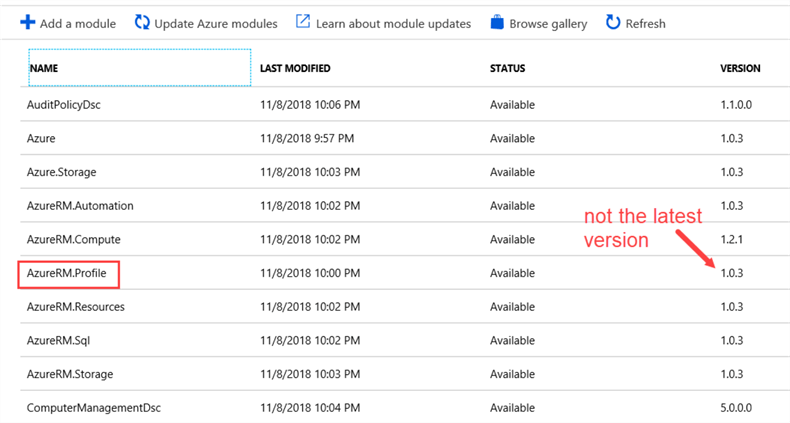Click version 5.0.0.0 of ComputerManagementDsc
Viewport: 790px width, 423px height.
(736, 407)
